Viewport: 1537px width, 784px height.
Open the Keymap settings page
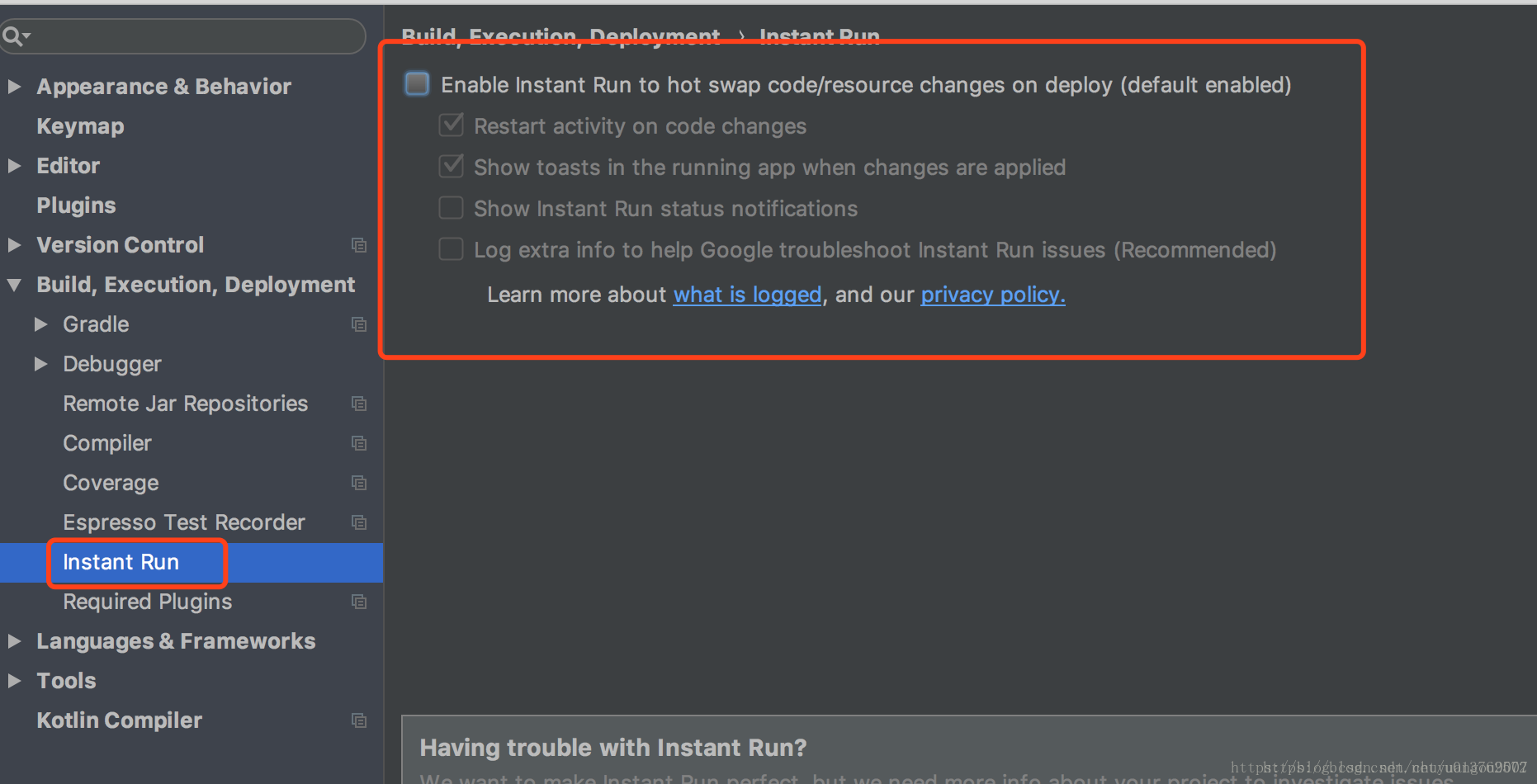[80, 126]
